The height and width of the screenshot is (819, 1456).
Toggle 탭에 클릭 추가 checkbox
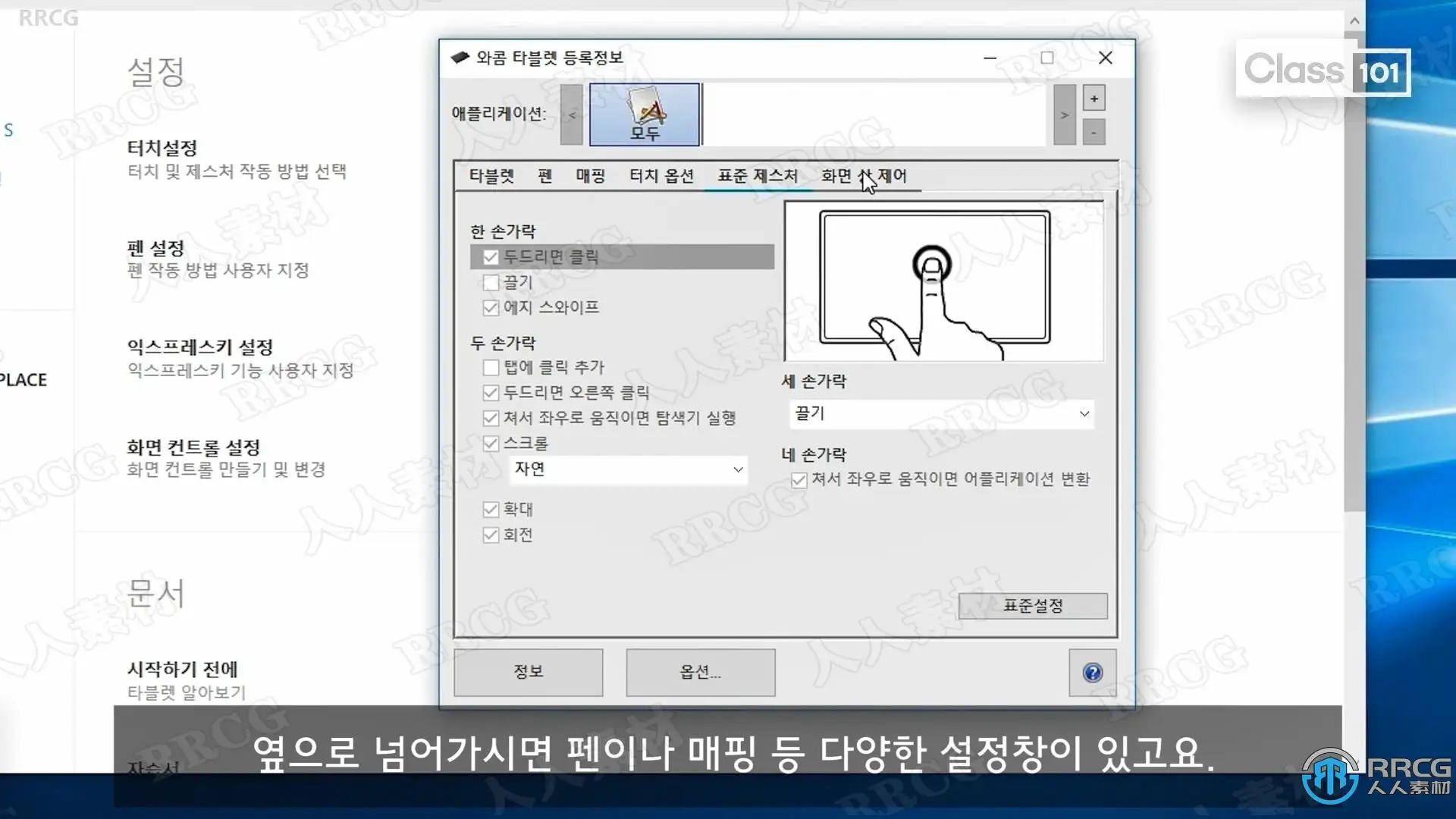[x=491, y=368]
